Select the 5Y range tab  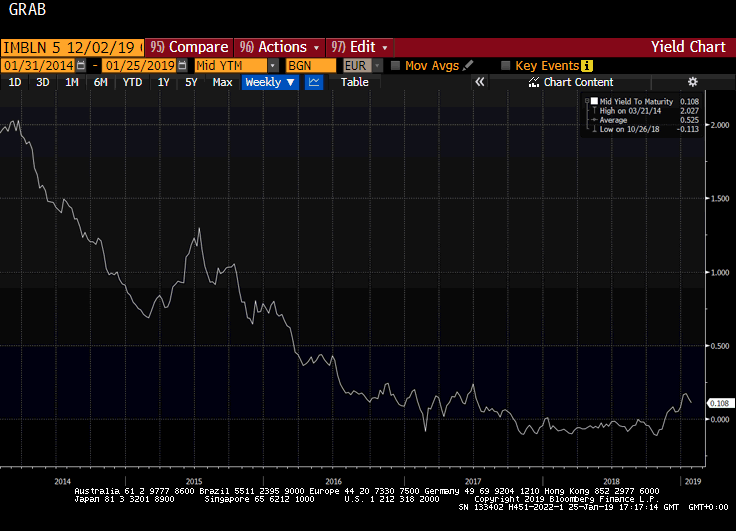(x=191, y=82)
